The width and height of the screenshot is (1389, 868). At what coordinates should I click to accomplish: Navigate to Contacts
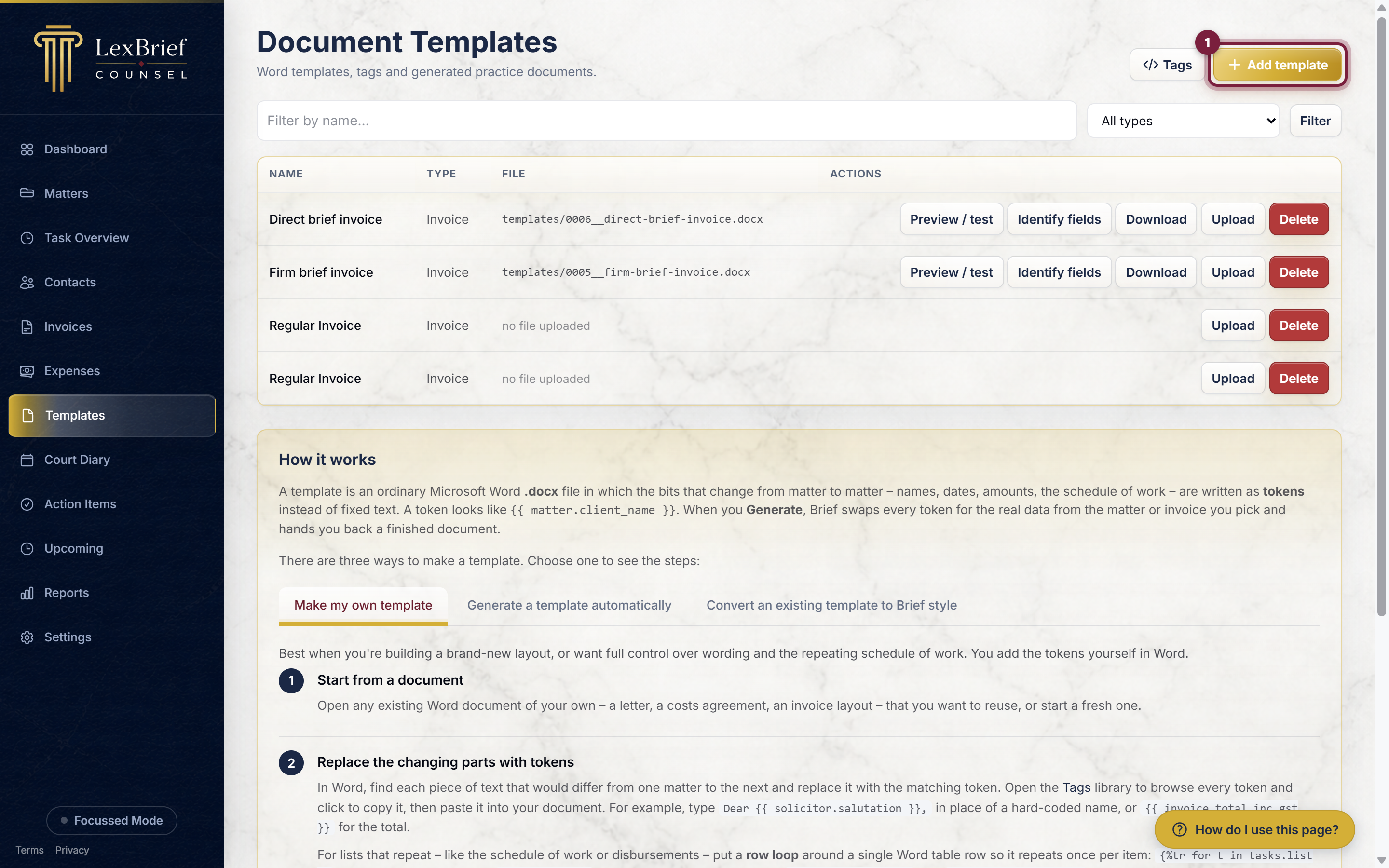[x=112, y=283]
